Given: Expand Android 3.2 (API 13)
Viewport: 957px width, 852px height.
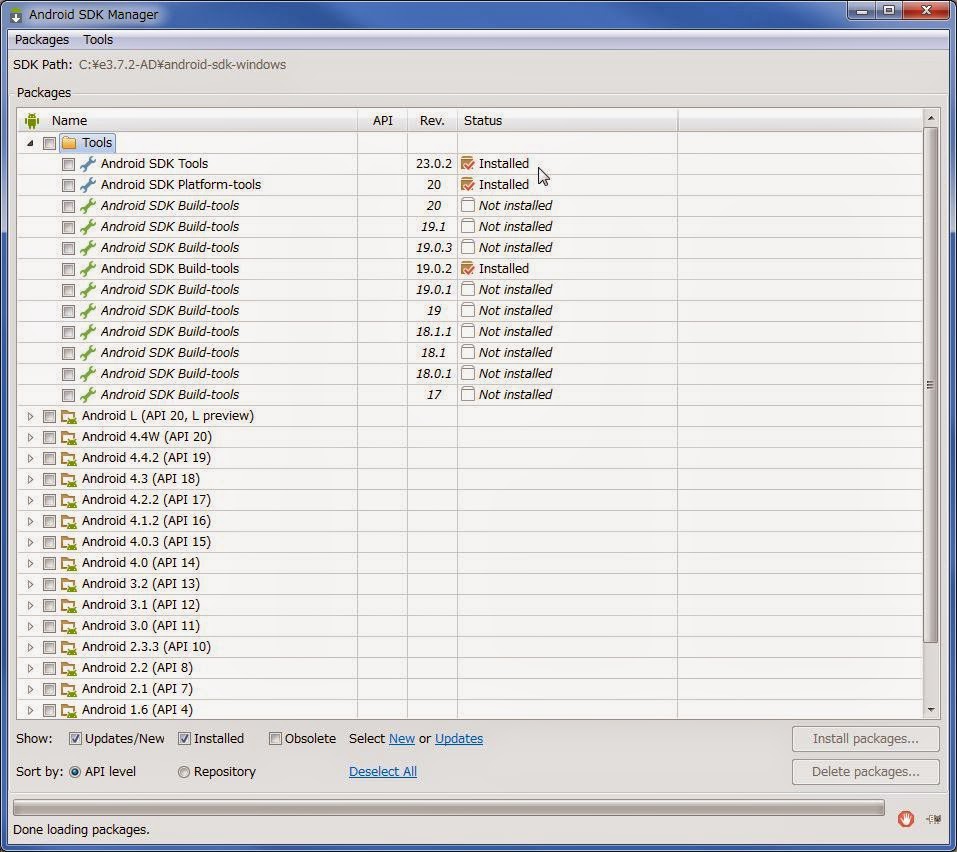Looking at the screenshot, I should [x=30, y=584].
